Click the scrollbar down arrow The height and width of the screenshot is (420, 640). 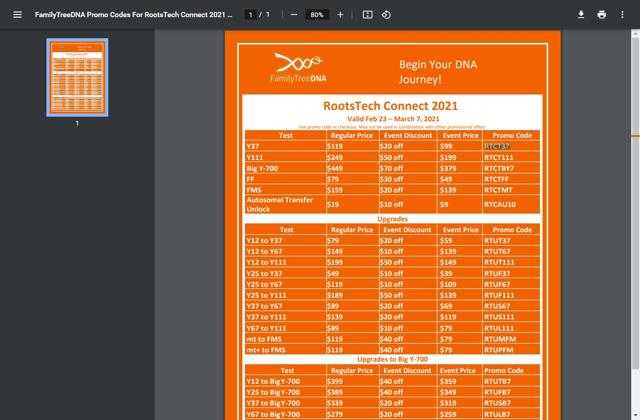635,416
